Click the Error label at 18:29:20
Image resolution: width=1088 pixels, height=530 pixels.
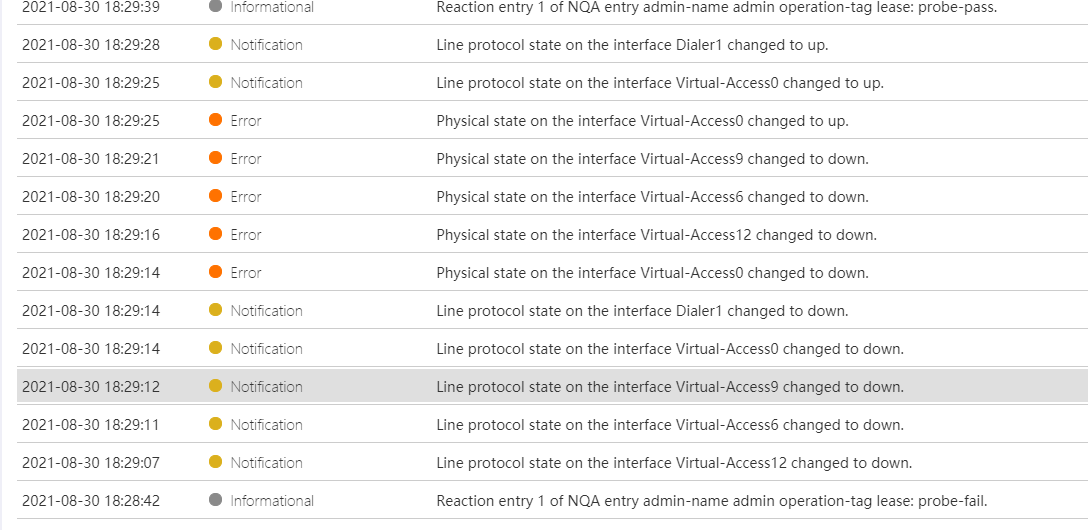pos(246,196)
